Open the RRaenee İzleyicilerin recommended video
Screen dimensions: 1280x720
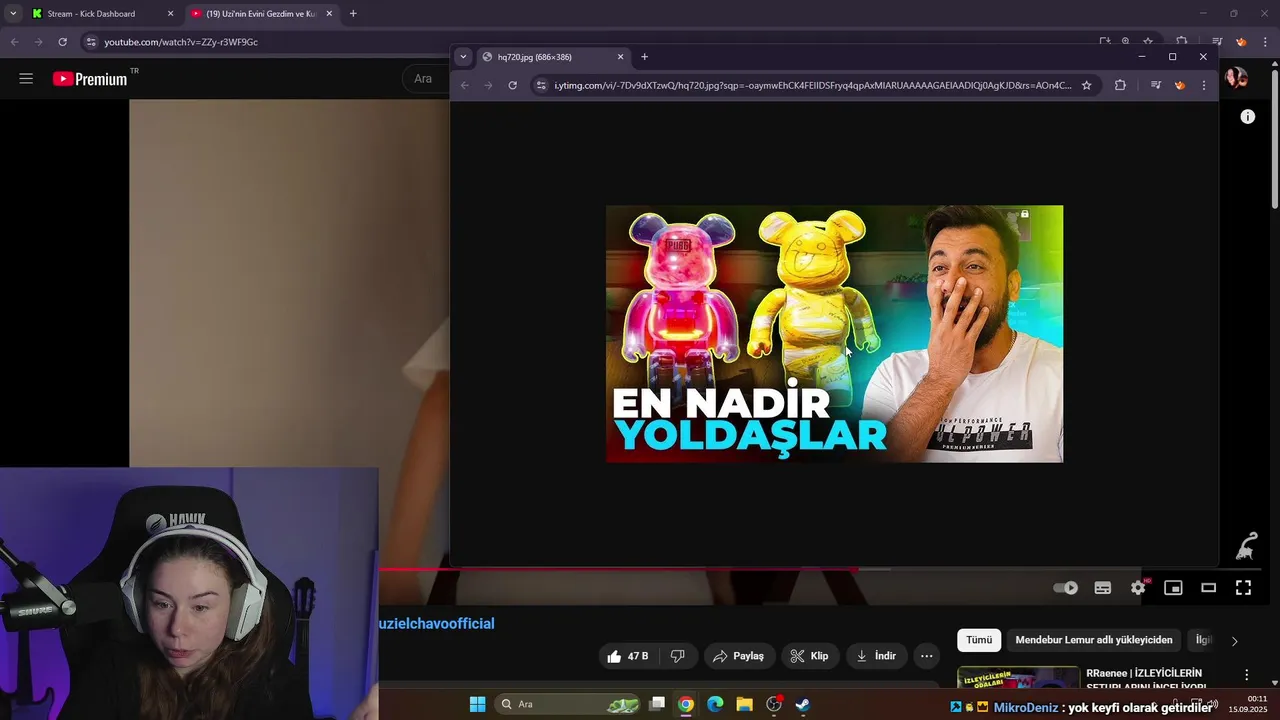point(1018,678)
